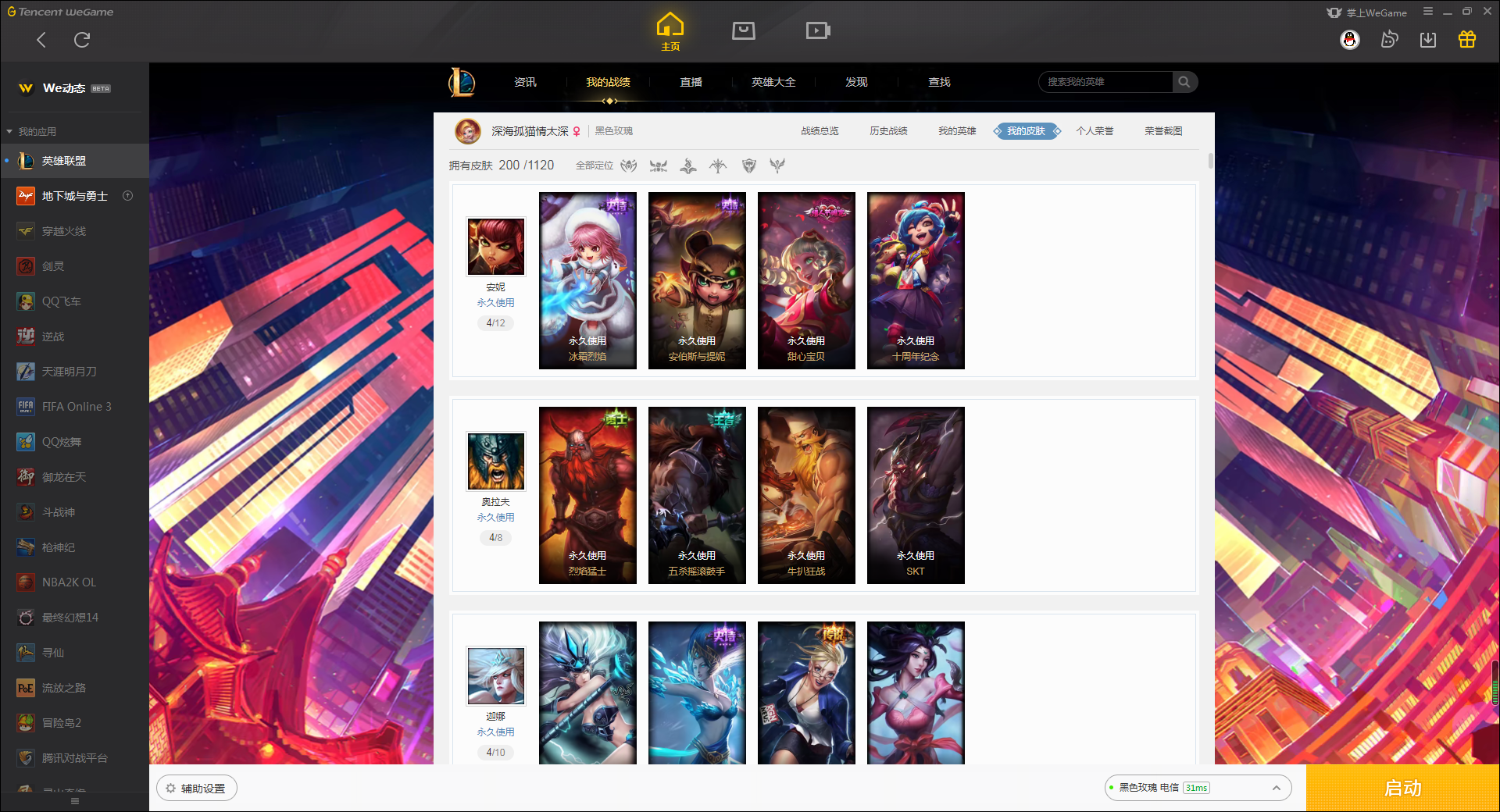Go to the 主页 home icon
This screenshot has width=1500, height=812.
[x=670, y=32]
